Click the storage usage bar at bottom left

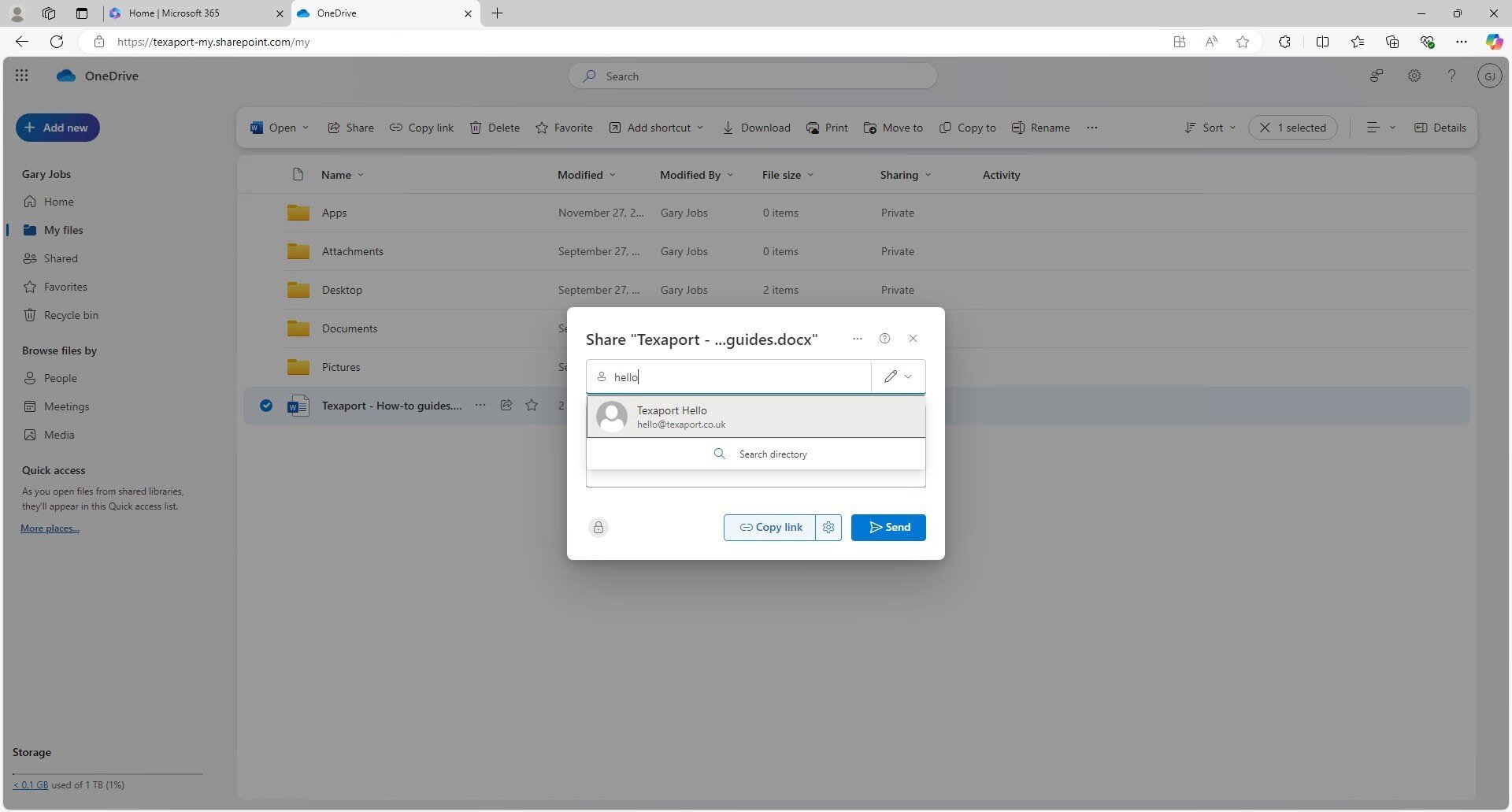pyautogui.click(x=106, y=773)
